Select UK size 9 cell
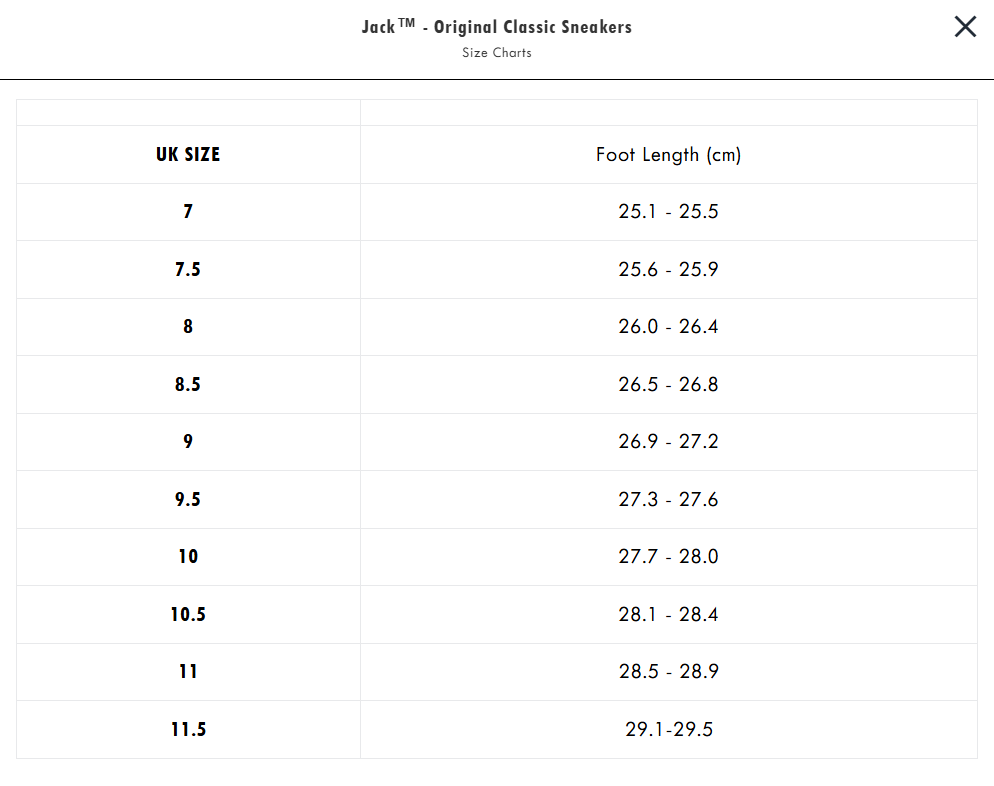This screenshot has width=994, height=786. click(x=188, y=442)
